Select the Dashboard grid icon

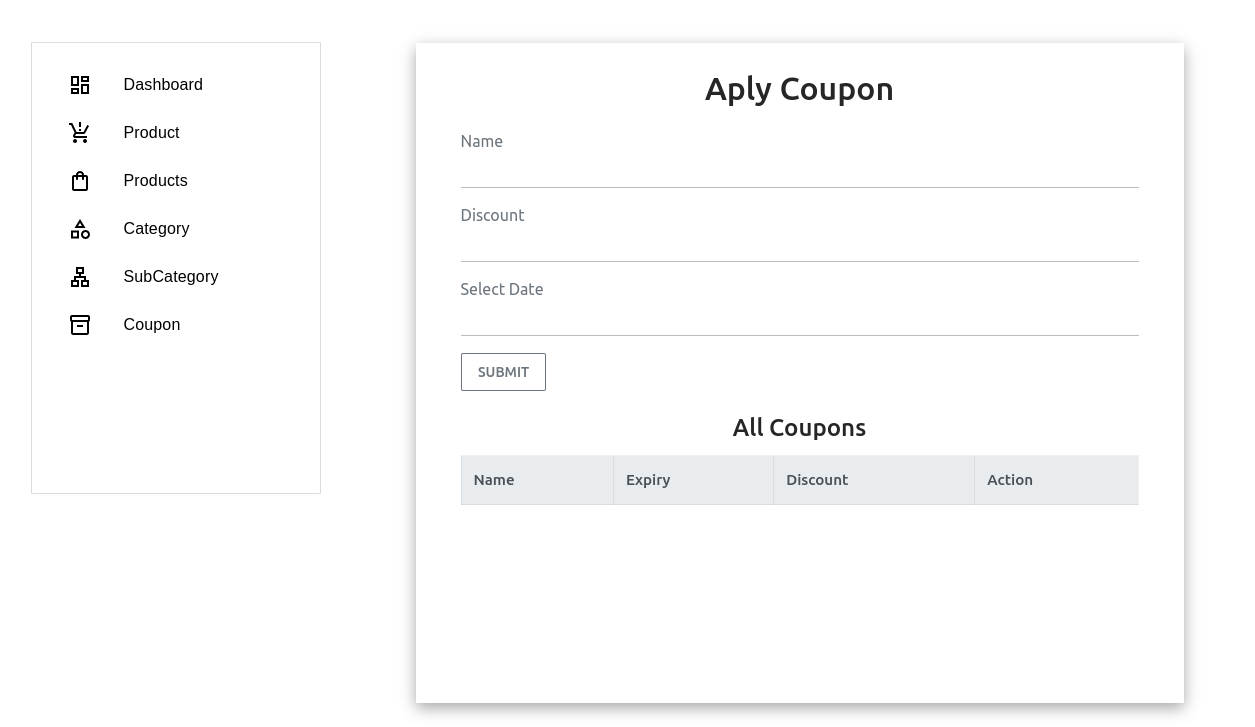pyautogui.click(x=80, y=85)
